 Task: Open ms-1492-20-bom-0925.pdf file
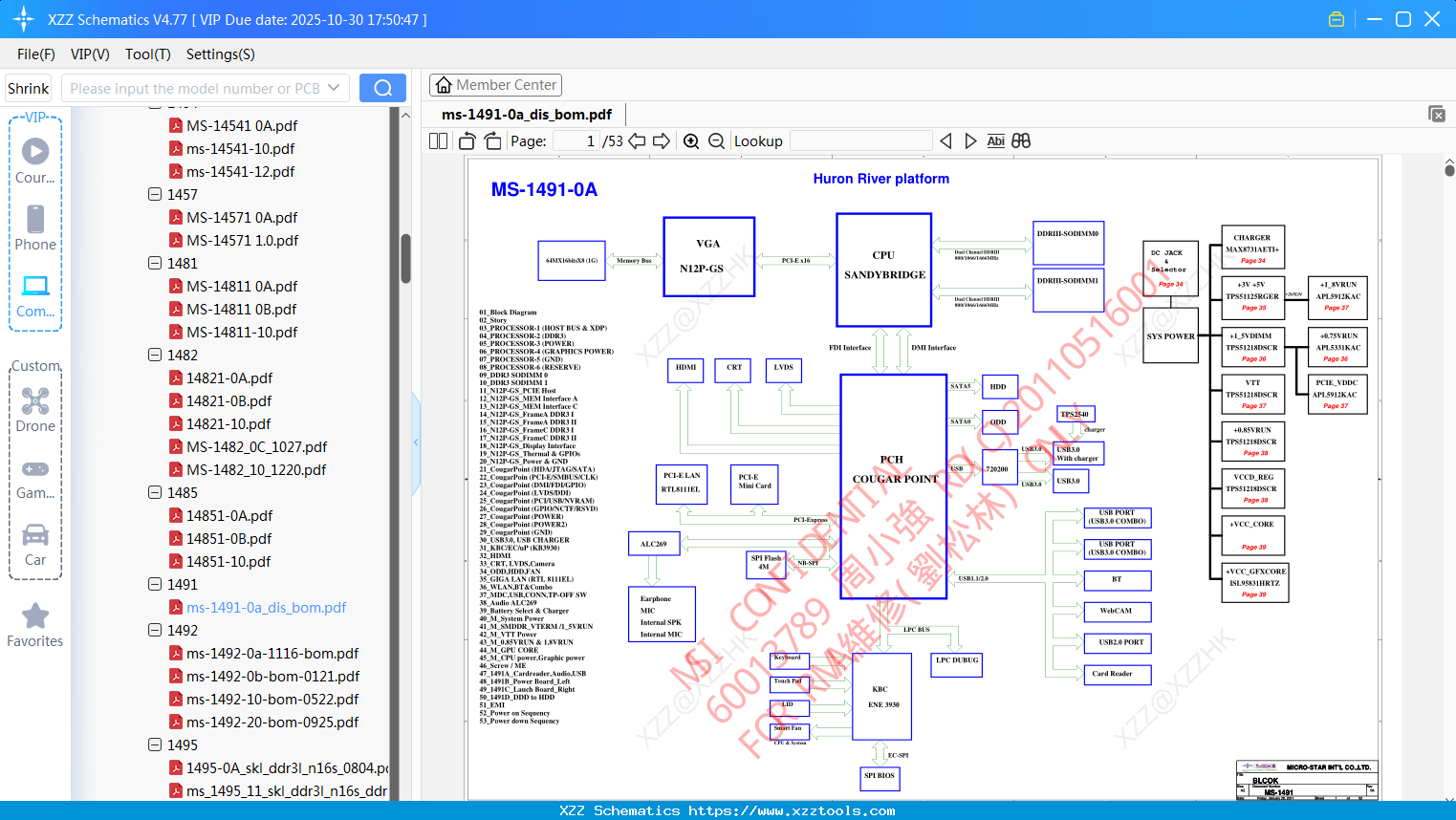[272, 722]
